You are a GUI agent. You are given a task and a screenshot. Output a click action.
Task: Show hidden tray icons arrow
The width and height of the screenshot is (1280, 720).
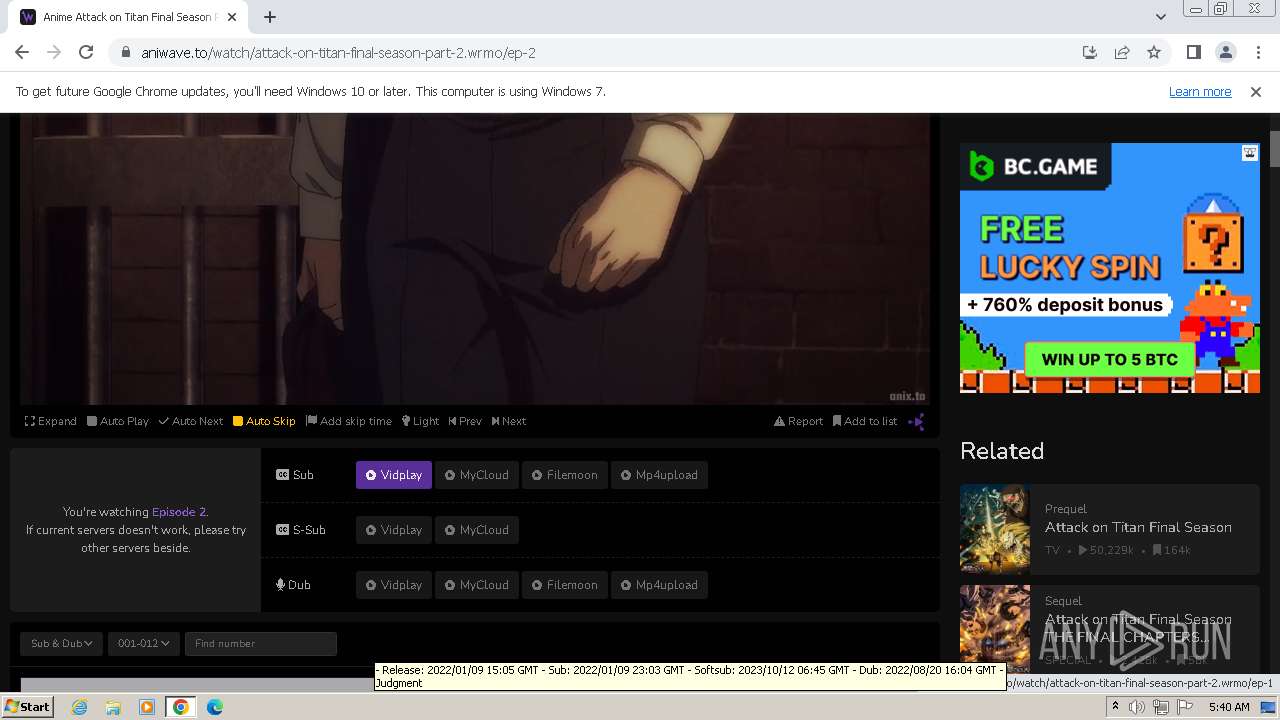(1115, 707)
